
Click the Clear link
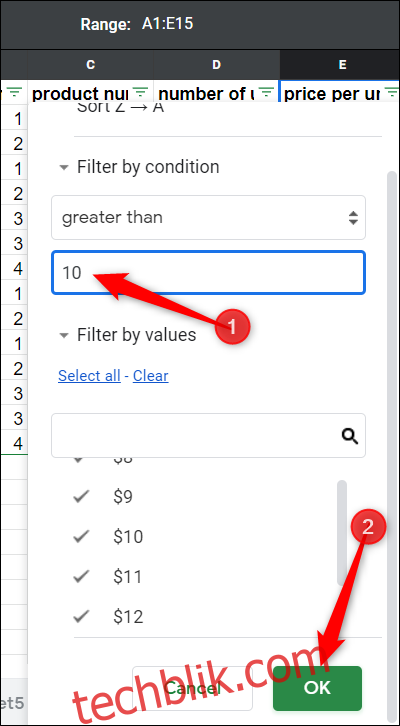click(x=150, y=376)
